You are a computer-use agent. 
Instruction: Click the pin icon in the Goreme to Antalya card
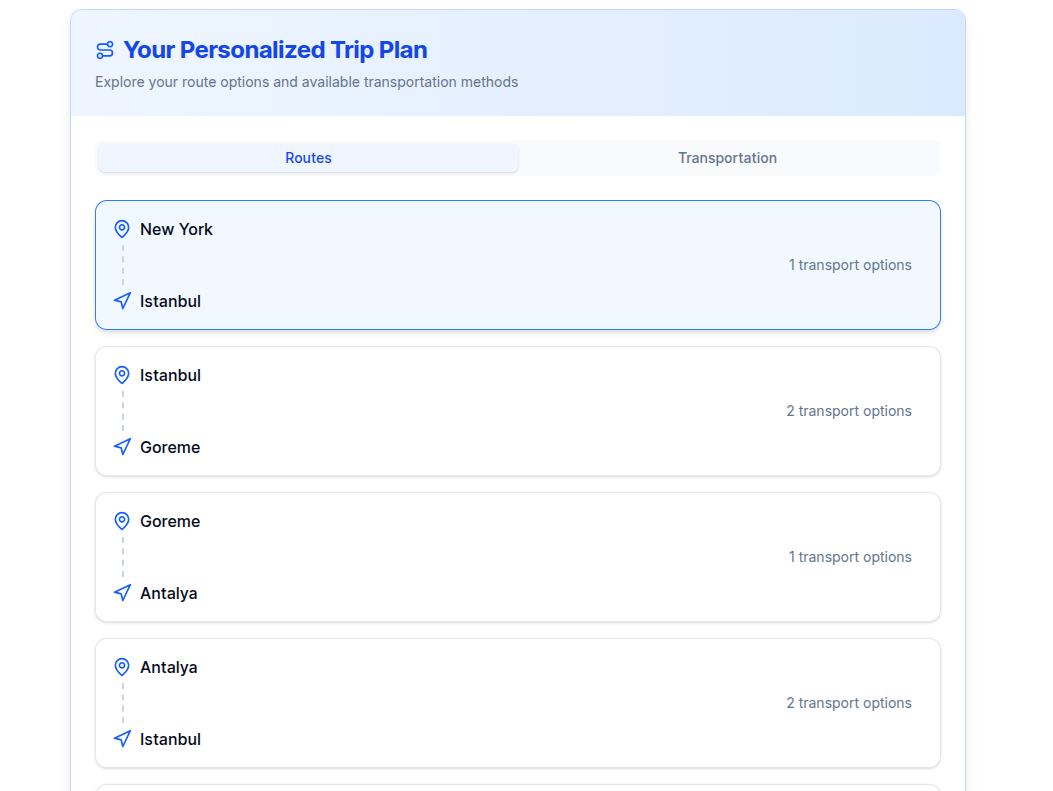(122, 521)
